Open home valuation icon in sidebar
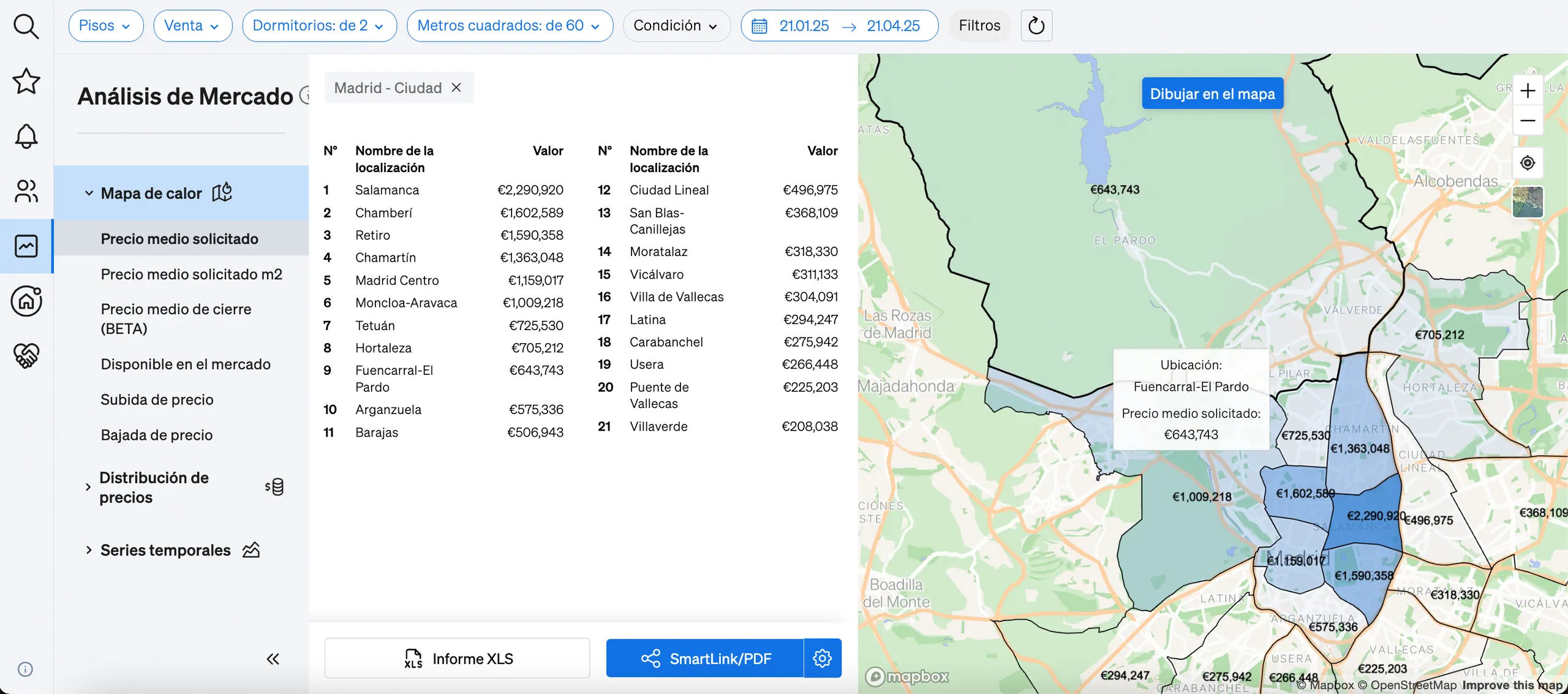1568x694 pixels. click(26, 301)
